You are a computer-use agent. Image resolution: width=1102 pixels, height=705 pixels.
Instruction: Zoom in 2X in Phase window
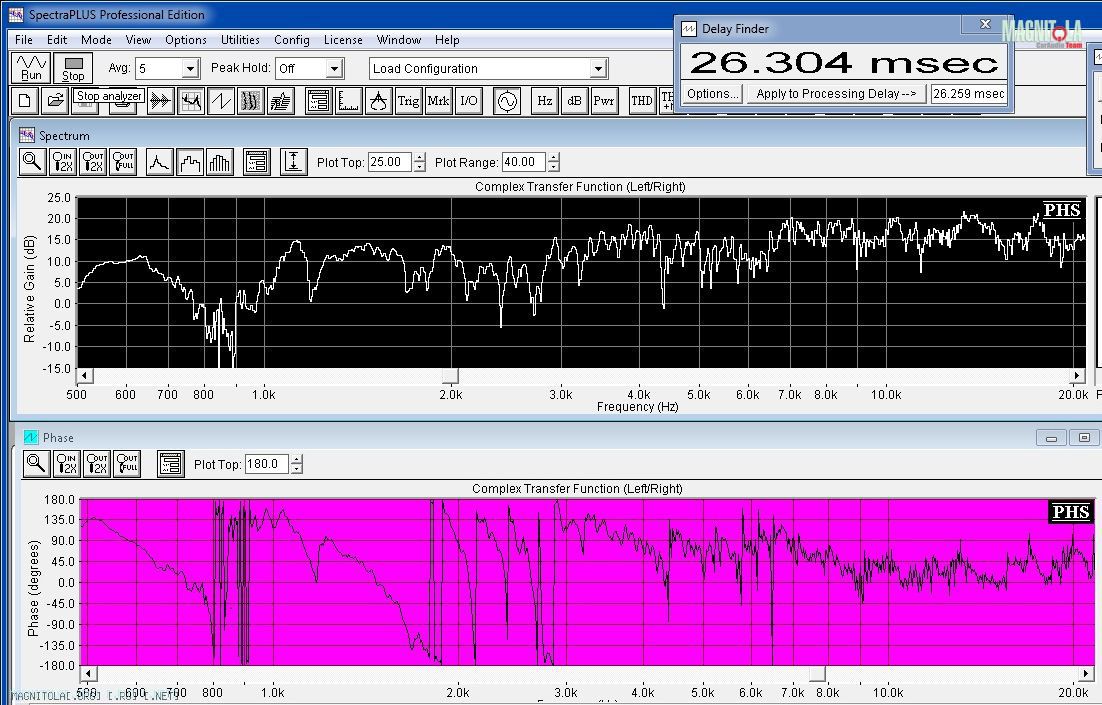pos(66,464)
